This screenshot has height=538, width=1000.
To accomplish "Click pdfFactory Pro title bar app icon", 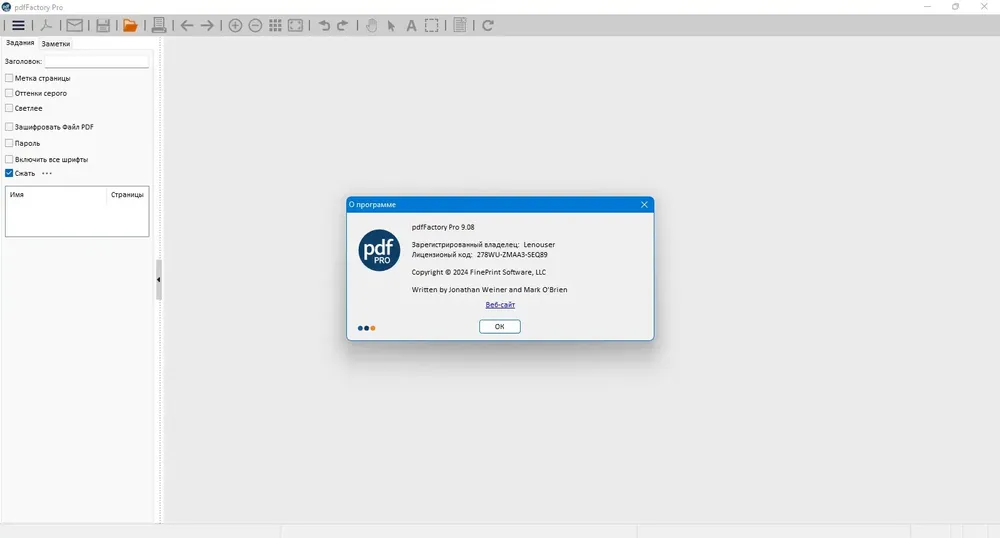I will (x=6, y=7).
